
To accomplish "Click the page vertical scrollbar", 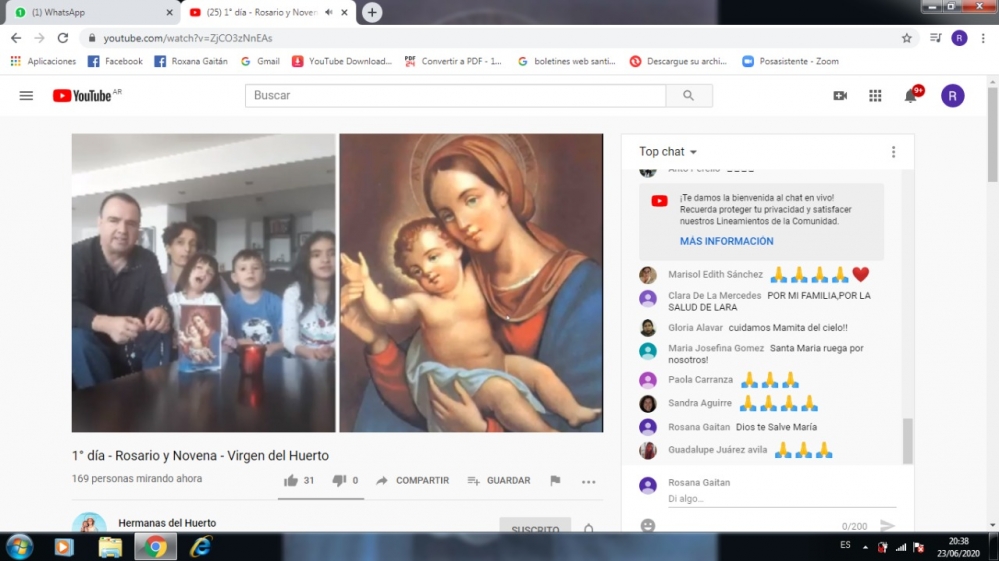I will point(993,134).
